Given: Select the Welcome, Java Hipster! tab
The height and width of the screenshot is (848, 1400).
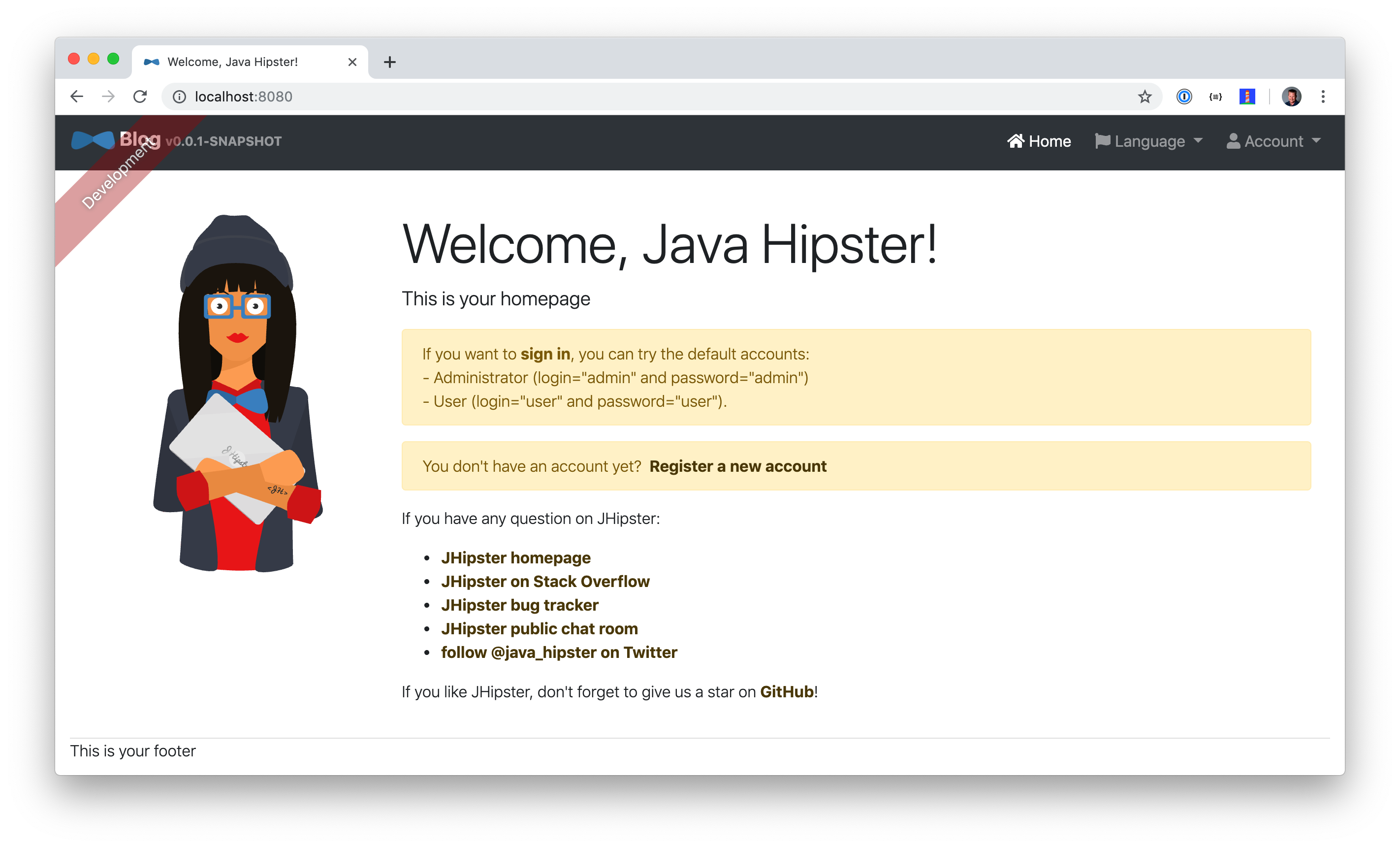Looking at the screenshot, I should [233, 62].
